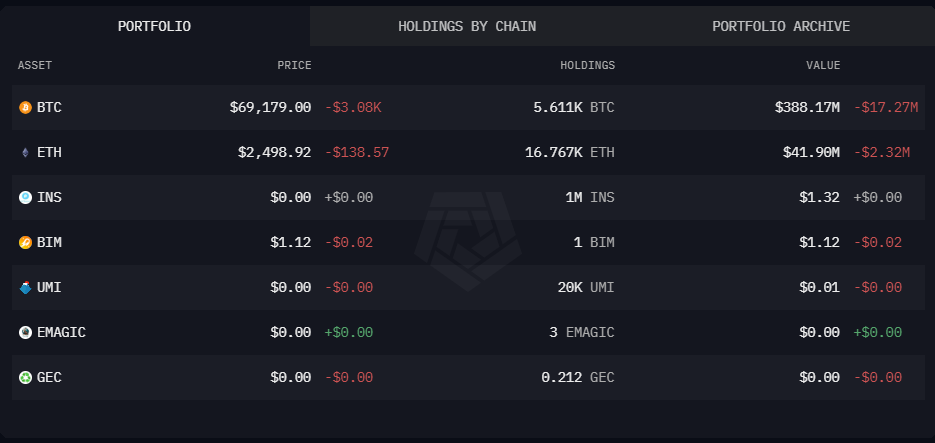Image resolution: width=935 pixels, height=443 pixels.
Task: Sort by the Value column header
Action: (823, 65)
